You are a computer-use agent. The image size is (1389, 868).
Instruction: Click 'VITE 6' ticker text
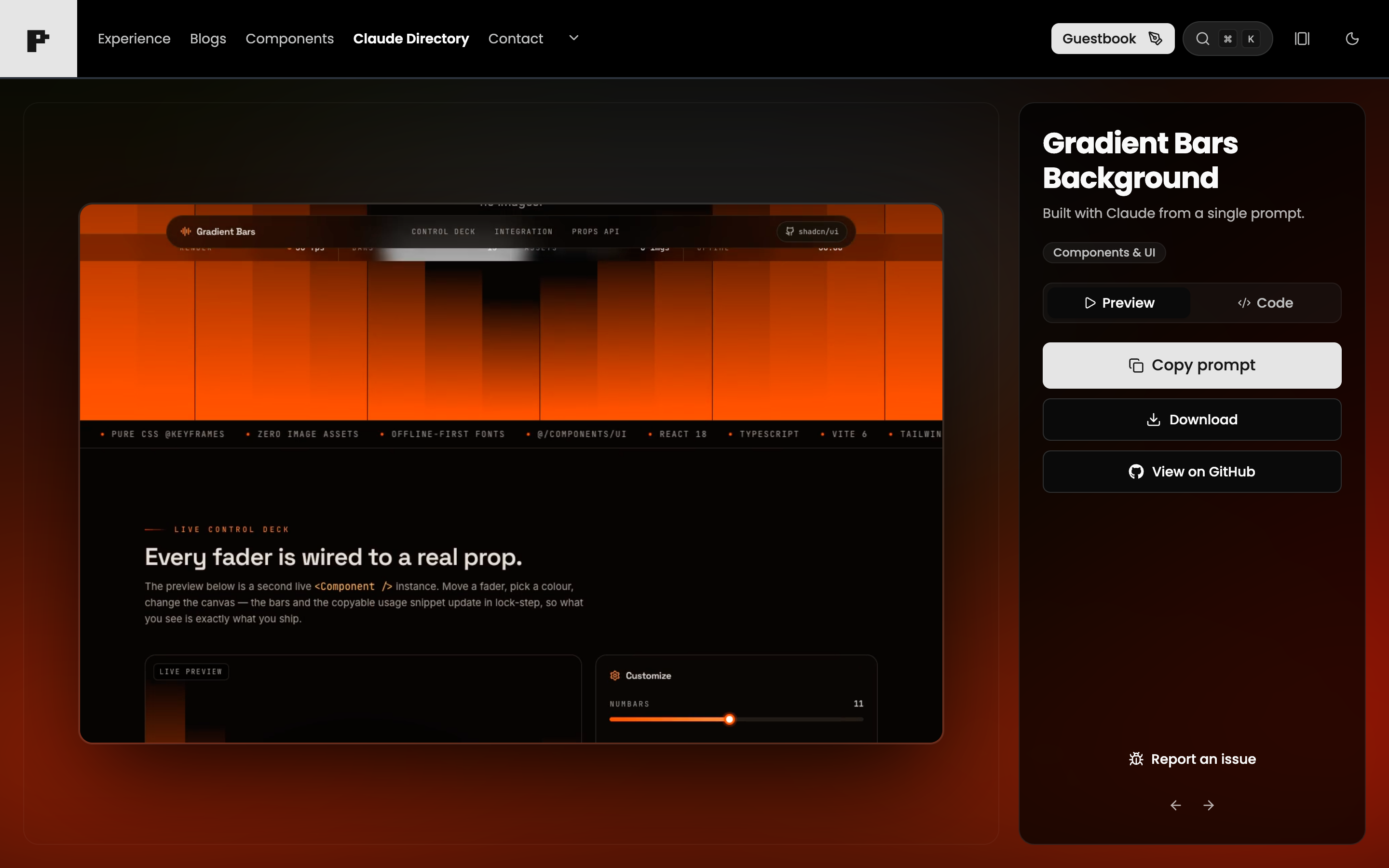[849, 434]
